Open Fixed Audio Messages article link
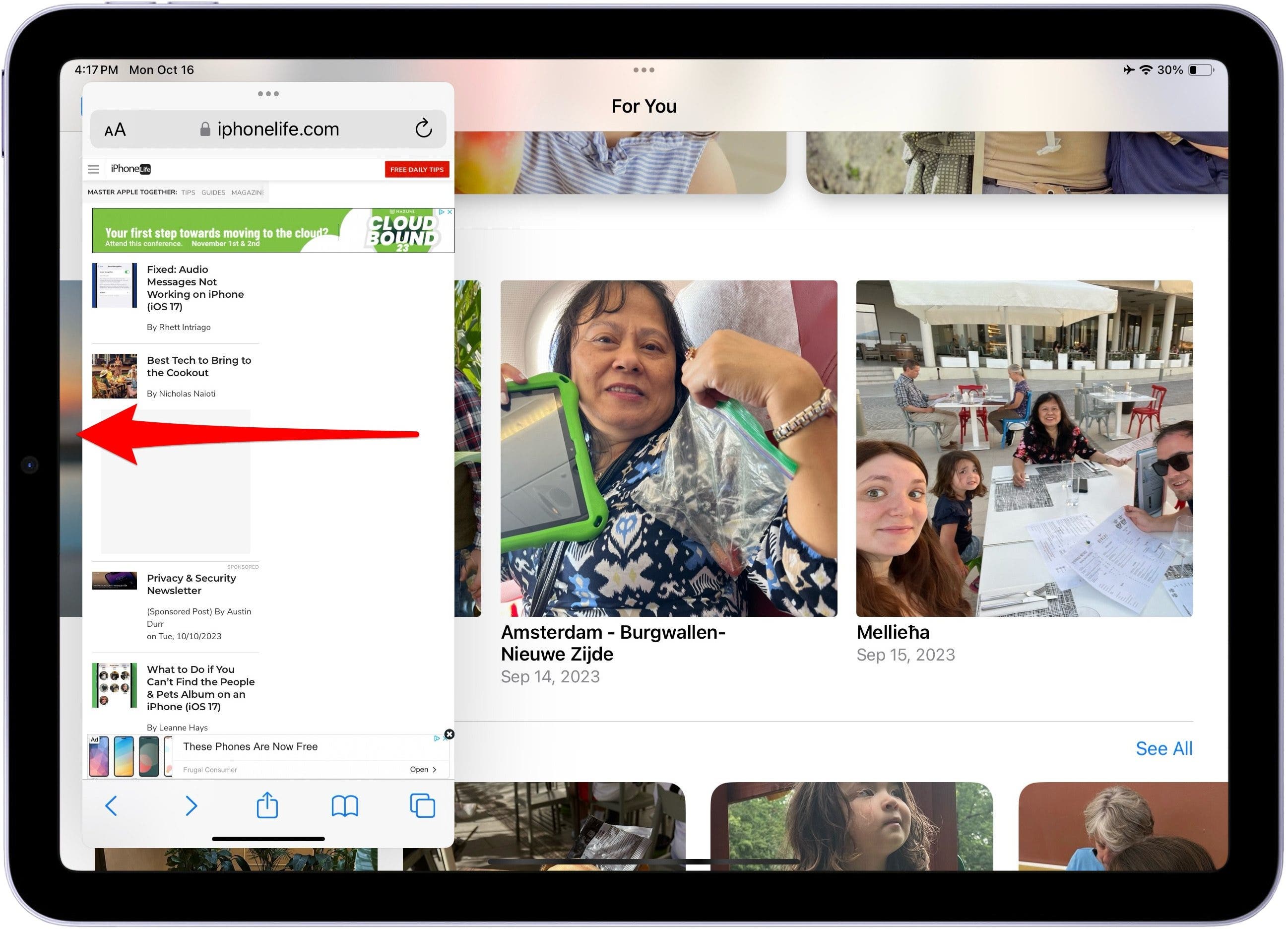 click(x=195, y=288)
